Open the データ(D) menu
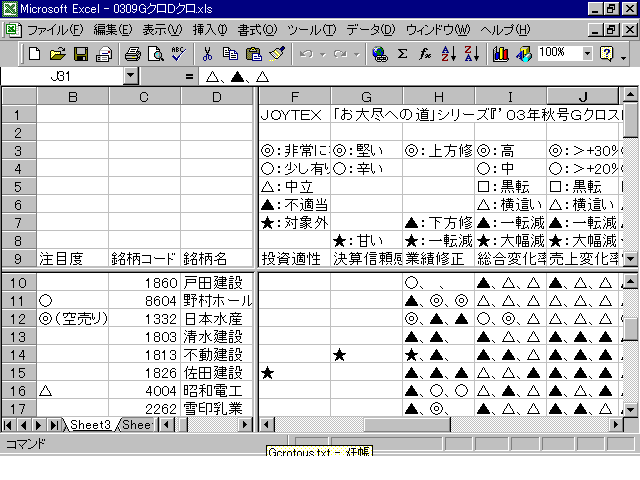The width and height of the screenshot is (640, 480). click(371, 30)
